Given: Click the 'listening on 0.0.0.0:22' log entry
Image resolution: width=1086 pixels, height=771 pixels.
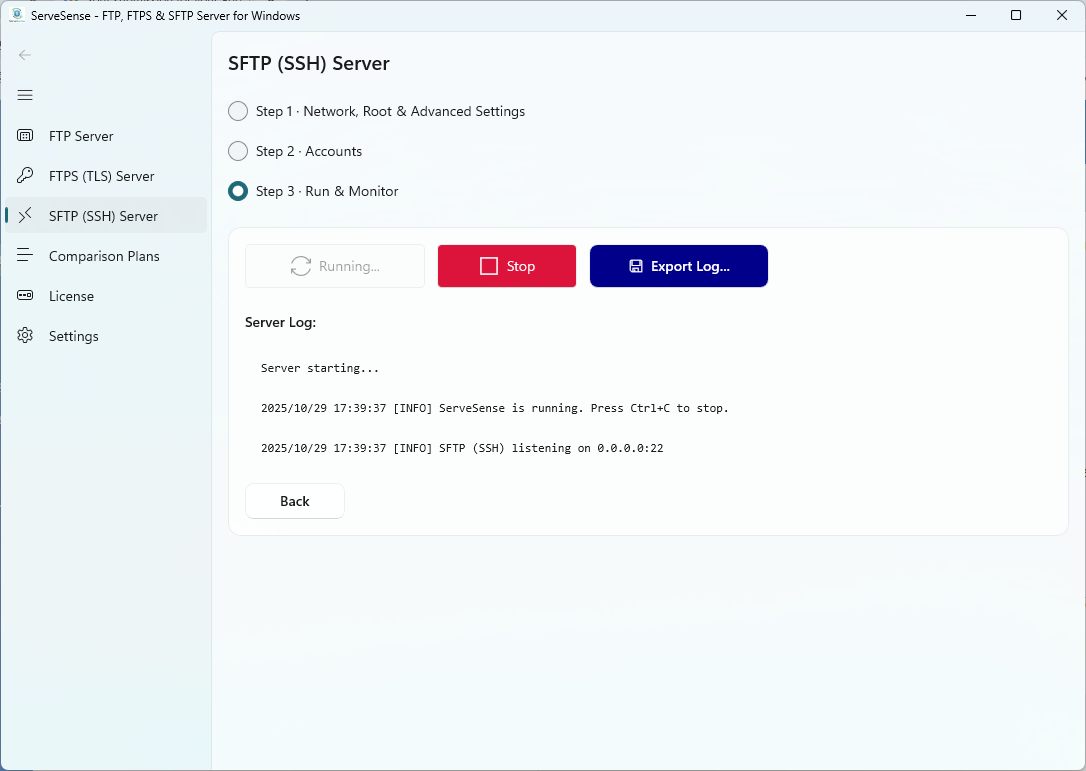Looking at the screenshot, I should tap(462, 448).
